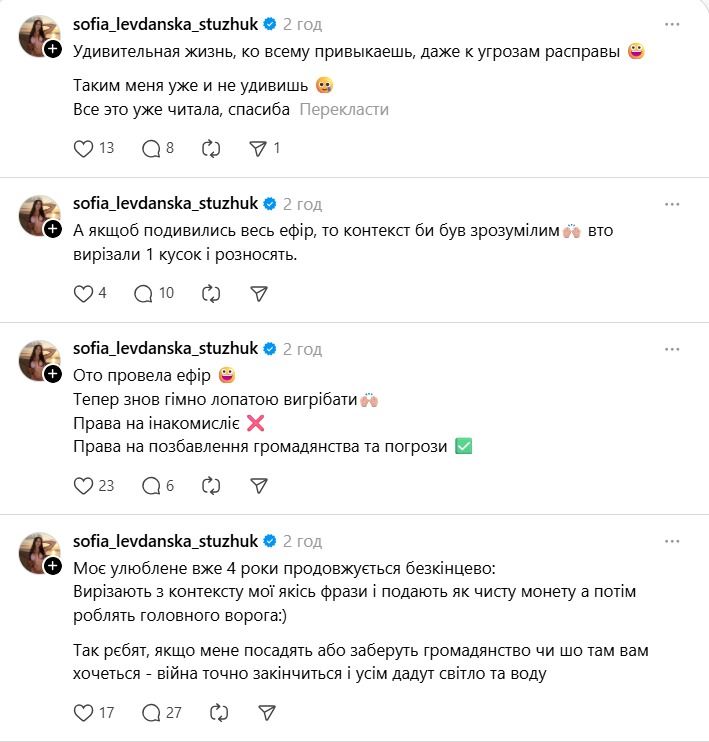
Task: Follow the author via first avatar plus badge
Action: 52,47
